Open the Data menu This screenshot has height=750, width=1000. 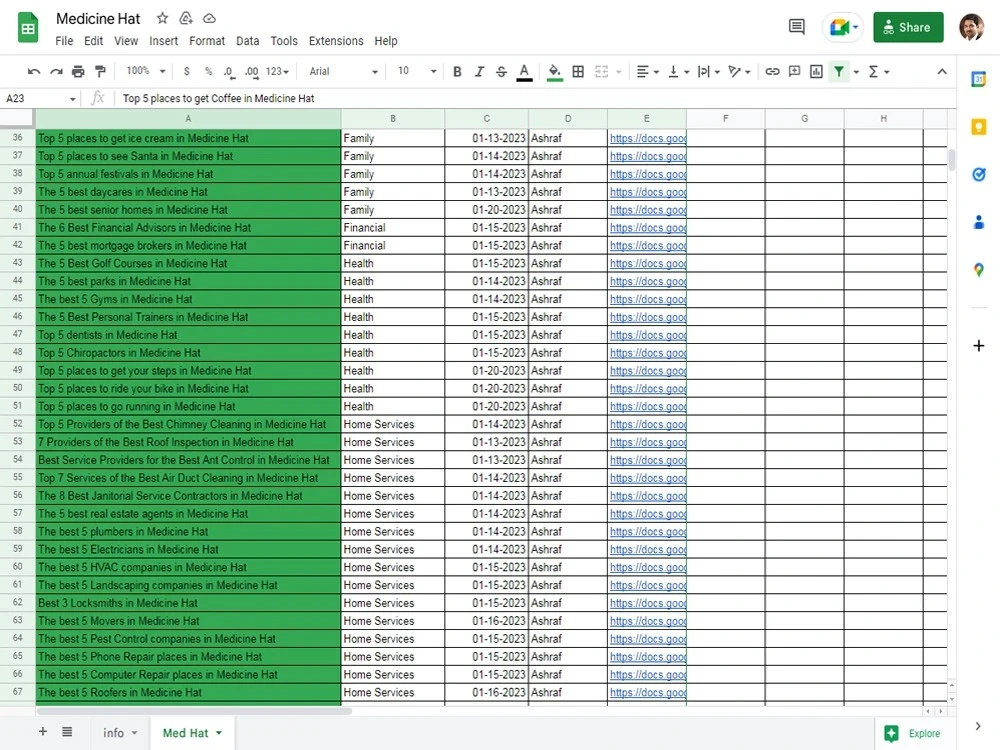click(247, 41)
